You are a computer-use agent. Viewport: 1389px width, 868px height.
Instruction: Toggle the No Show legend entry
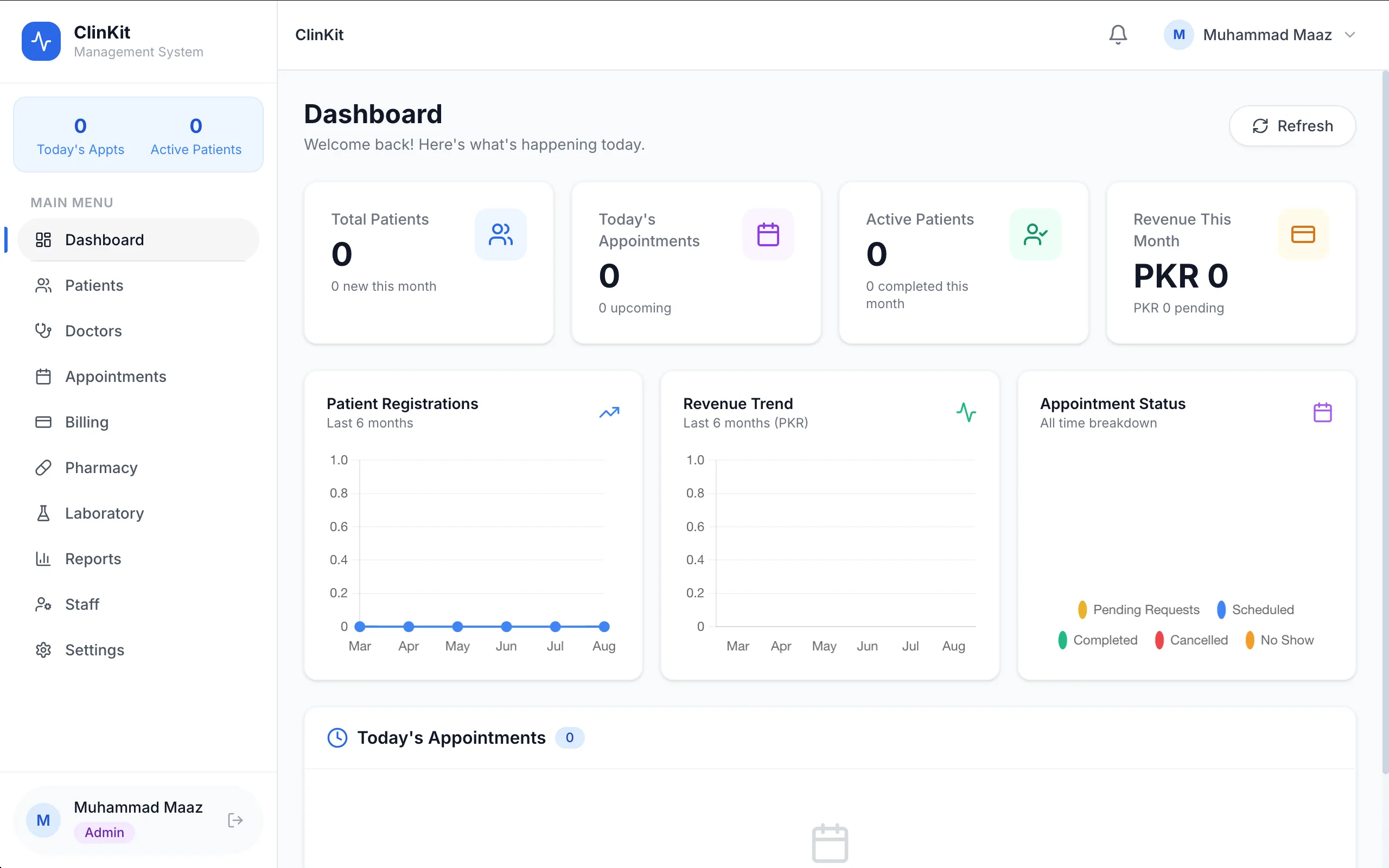(1279, 640)
